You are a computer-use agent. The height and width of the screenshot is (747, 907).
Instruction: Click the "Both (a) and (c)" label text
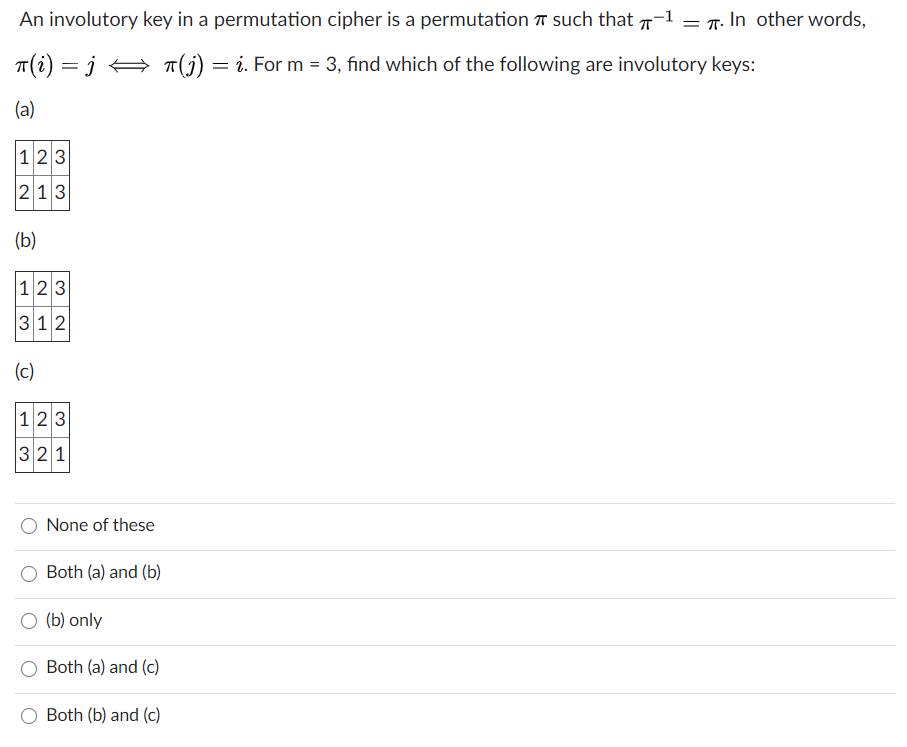pyautogui.click(x=104, y=668)
